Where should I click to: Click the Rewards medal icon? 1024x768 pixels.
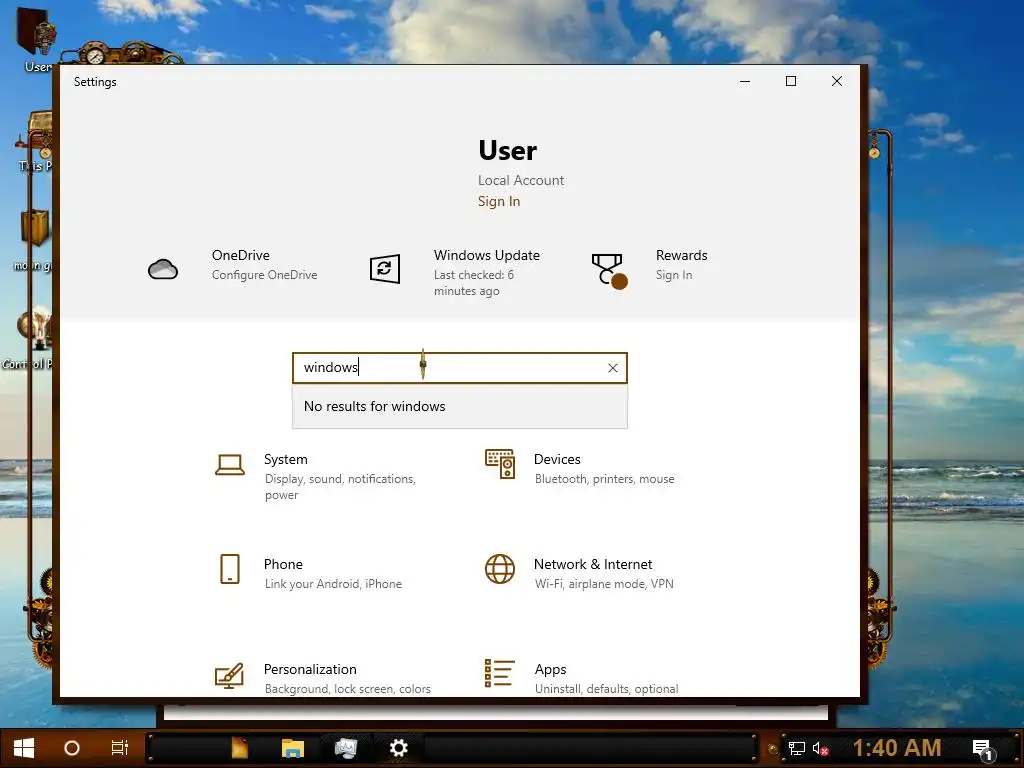[609, 271]
